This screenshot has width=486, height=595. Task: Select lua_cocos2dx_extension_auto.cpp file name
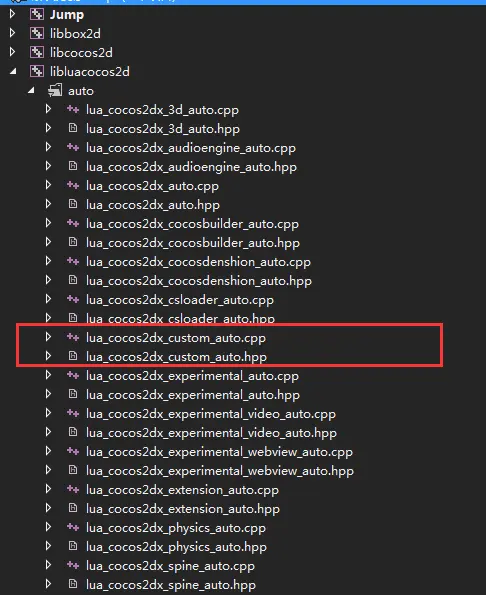pos(182,490)
